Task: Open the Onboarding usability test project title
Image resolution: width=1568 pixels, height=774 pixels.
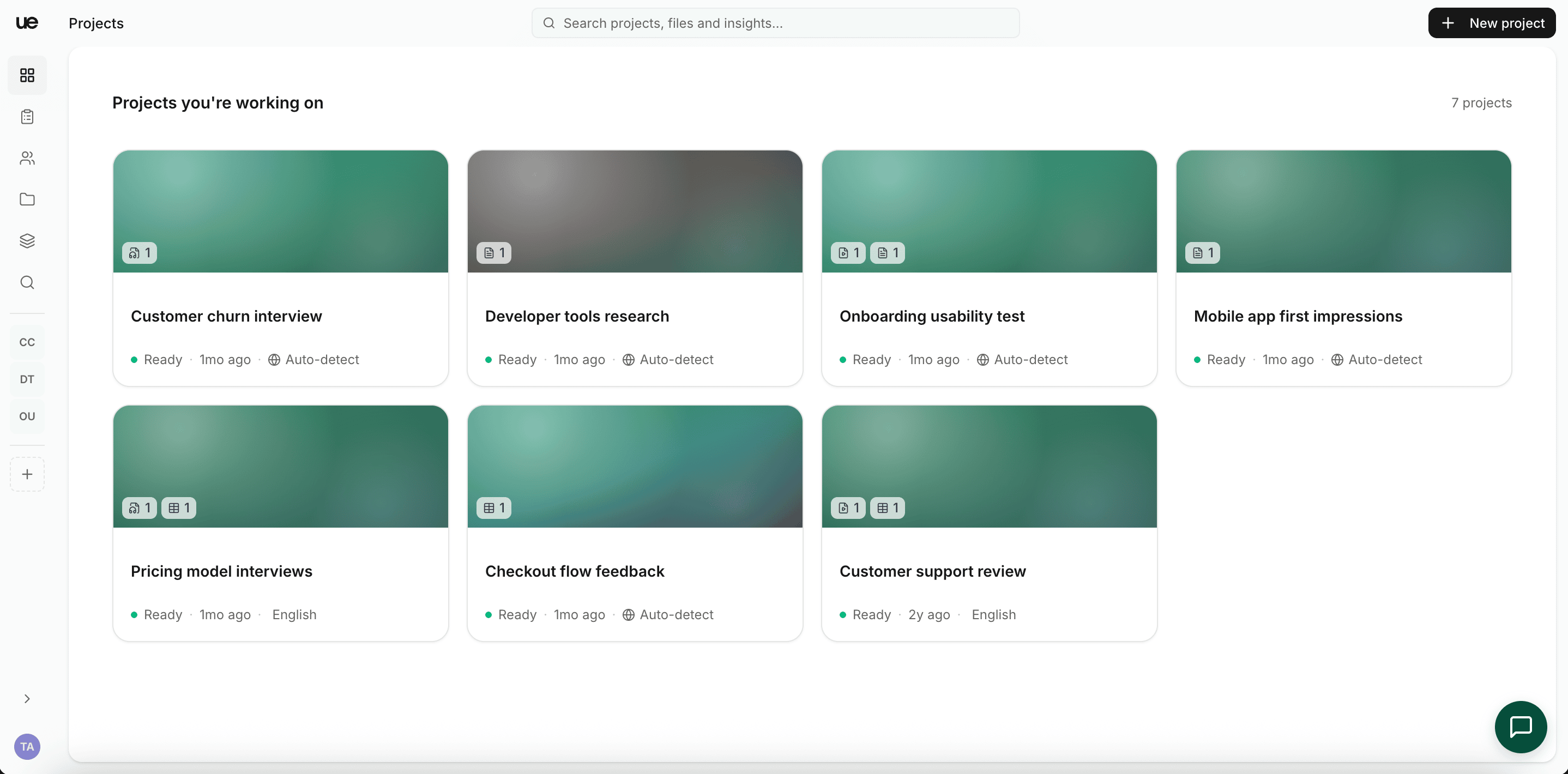Action: tap(932, 317)
